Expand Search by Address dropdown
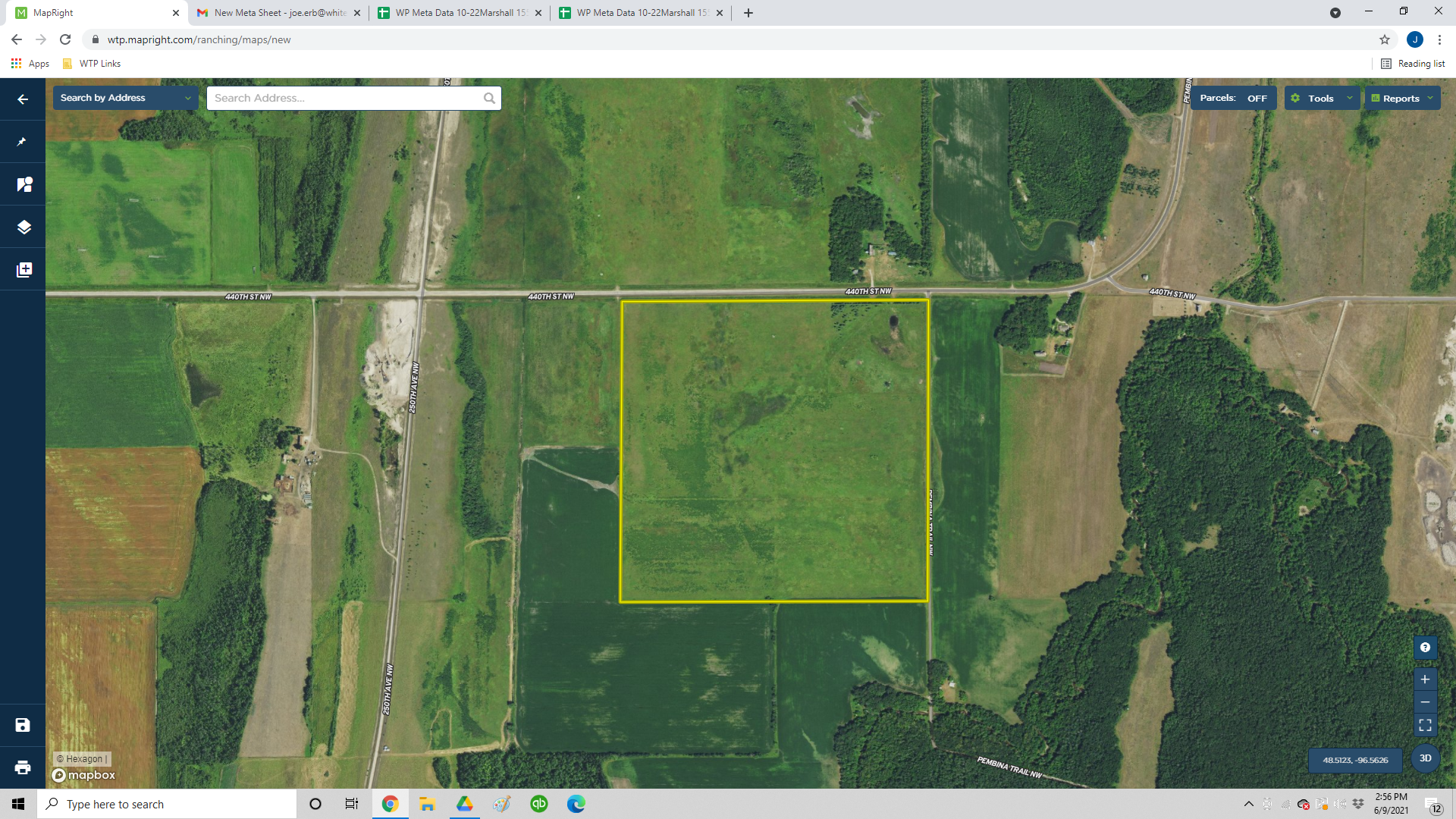 [x=125, y=98]
